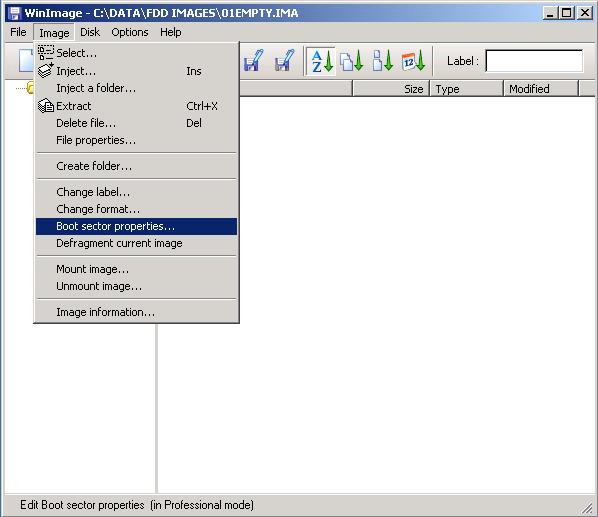Click the sort by size toolbar icon
598x517 pixels.
383,61
